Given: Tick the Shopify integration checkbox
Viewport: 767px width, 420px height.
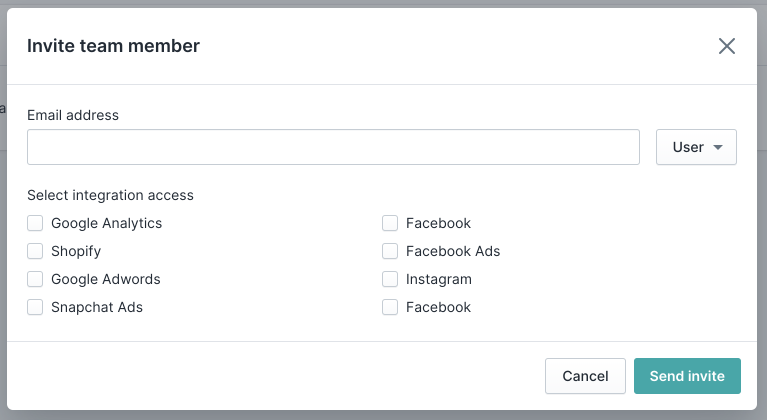Looking at the screenshot, I should click(x=35, y=251).
